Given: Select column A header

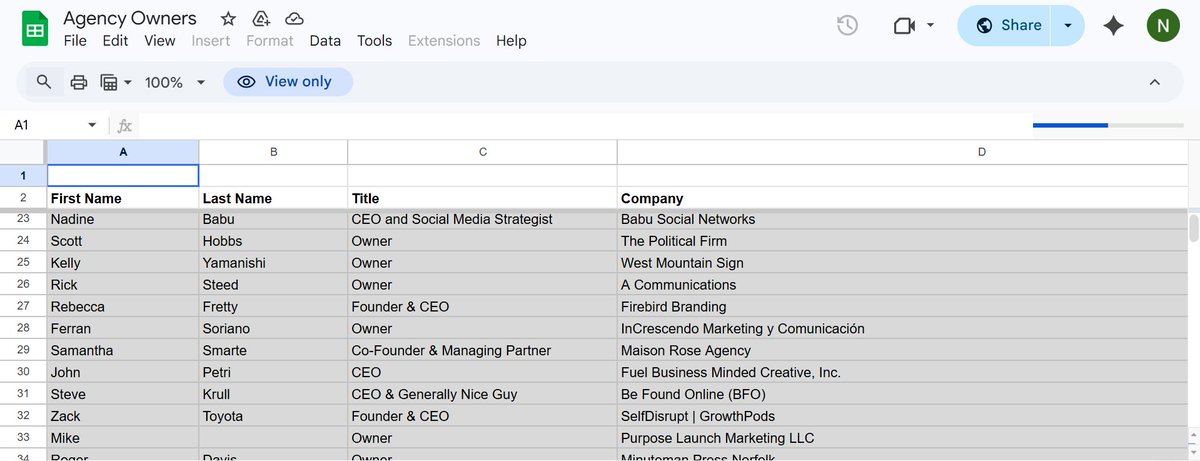Looking at the screenshot, I should coord(123,152).
